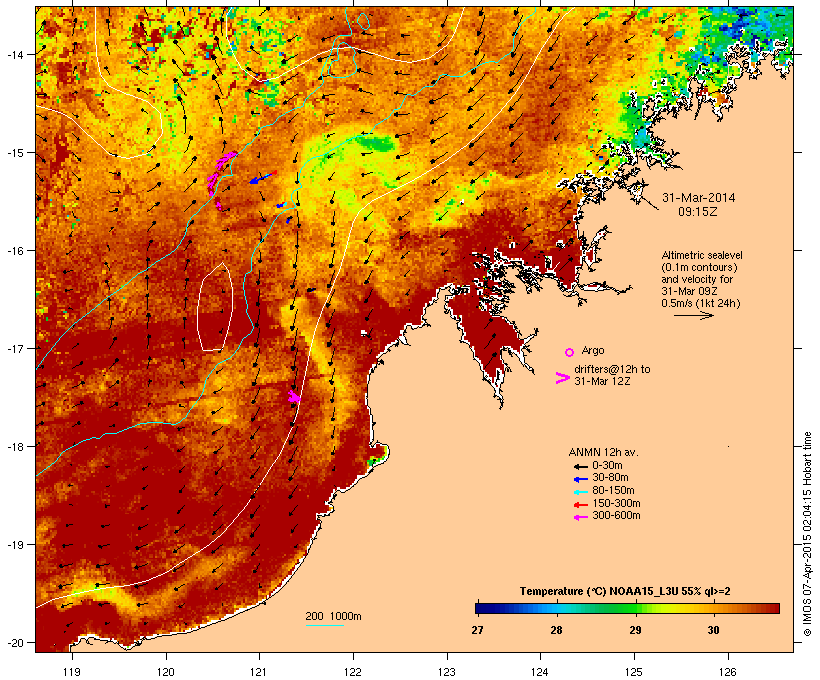This screenshot has width=820, height=680.
Task: Click the magenta drifter arrowhead legend symbol
Action: [562, 378]
